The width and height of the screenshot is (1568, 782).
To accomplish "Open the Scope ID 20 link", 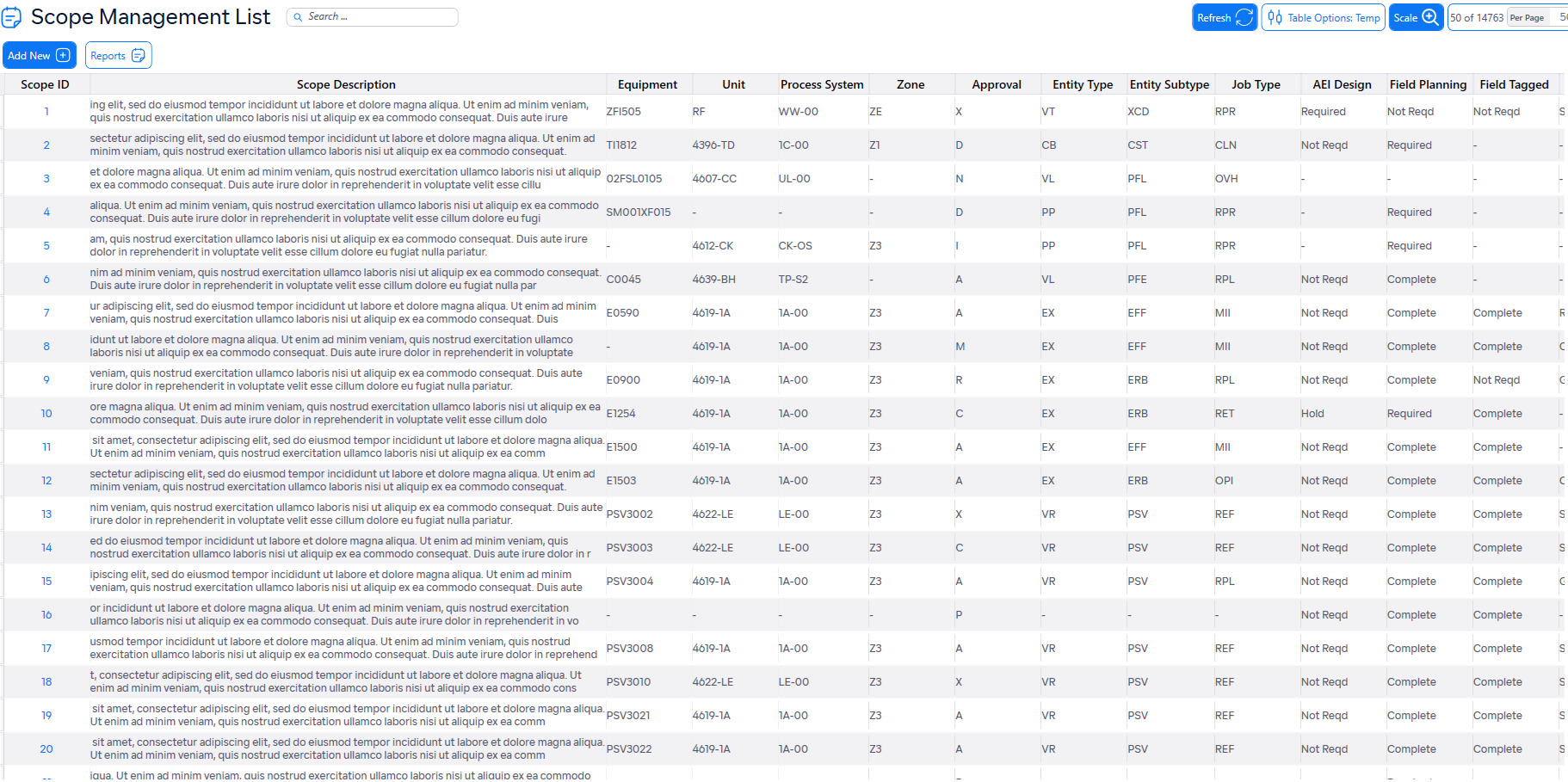I will point(46,749).
